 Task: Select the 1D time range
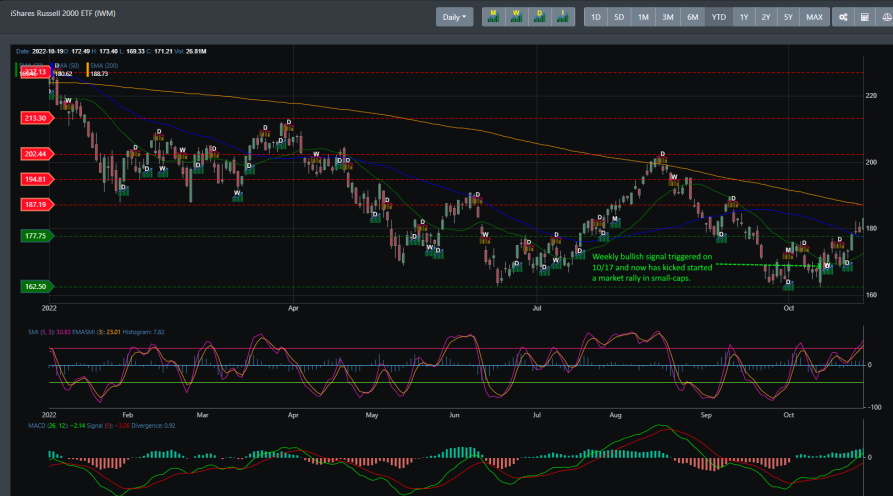point(596,17)
